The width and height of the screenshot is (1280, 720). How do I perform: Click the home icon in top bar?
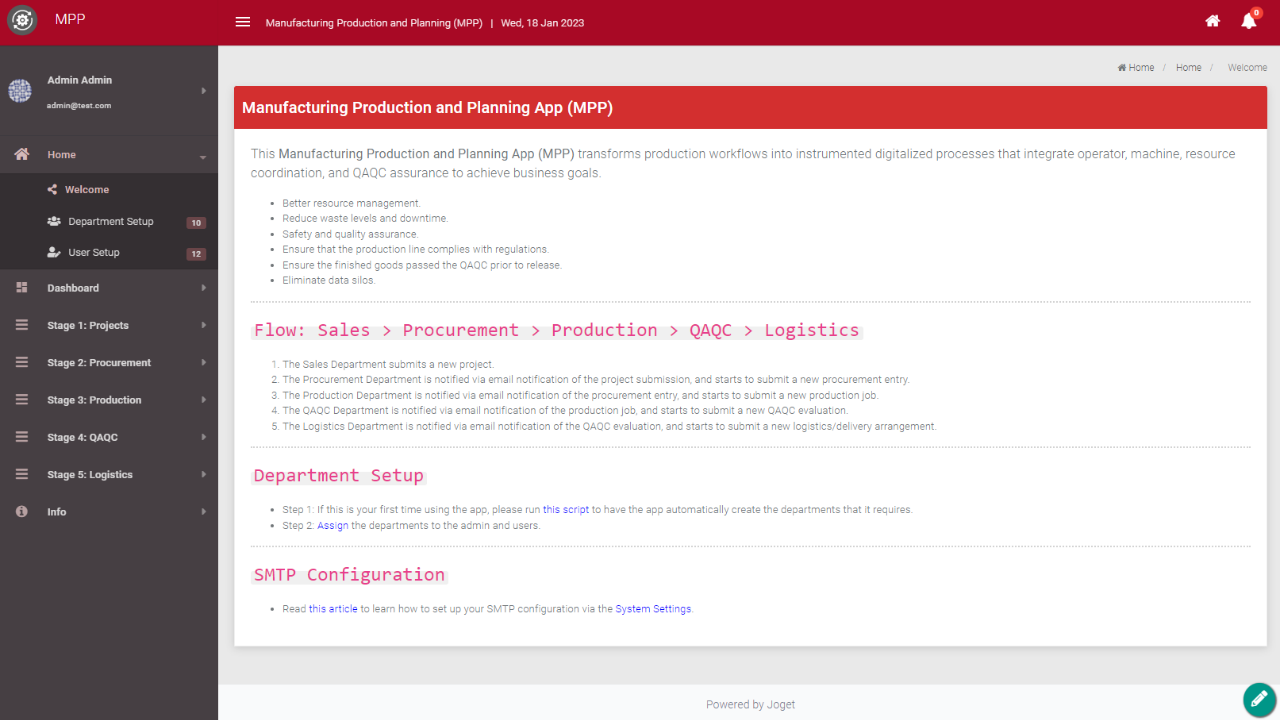coord(1212,21)
